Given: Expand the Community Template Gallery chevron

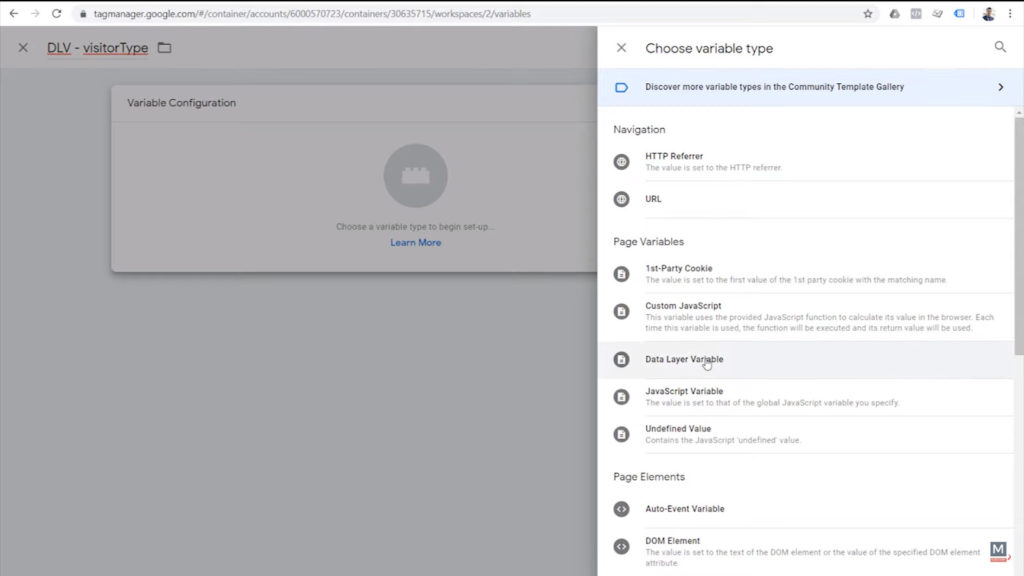Looking at the screenshot, I should tap(1000, 87).
